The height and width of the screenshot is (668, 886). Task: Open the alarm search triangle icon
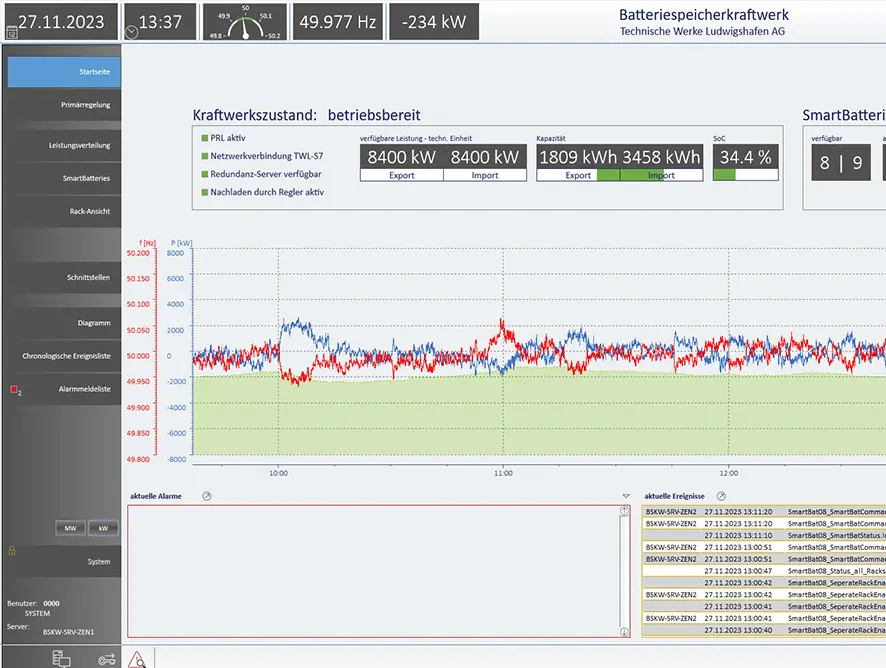(x=137, y=659)
